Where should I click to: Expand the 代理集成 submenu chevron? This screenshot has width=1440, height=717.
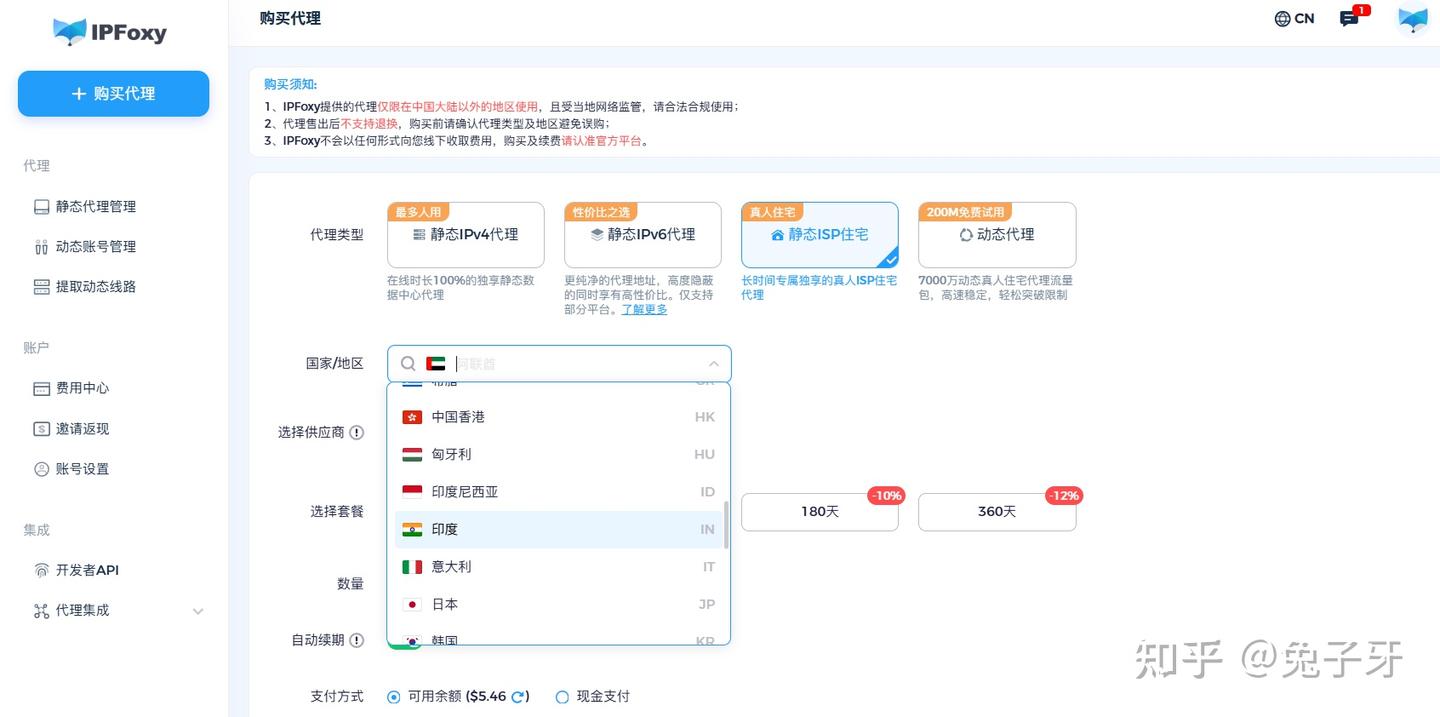pyautogui.click(x=198, y=611)
